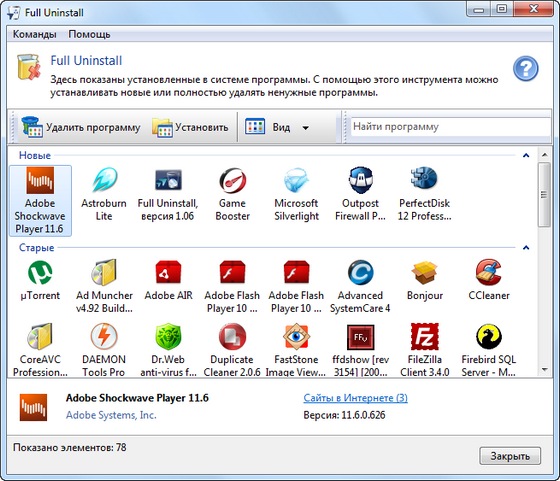Click the Закрыть button
This screenshot has width=560, height=481.
pyautogui.click(x=510, y=456)
